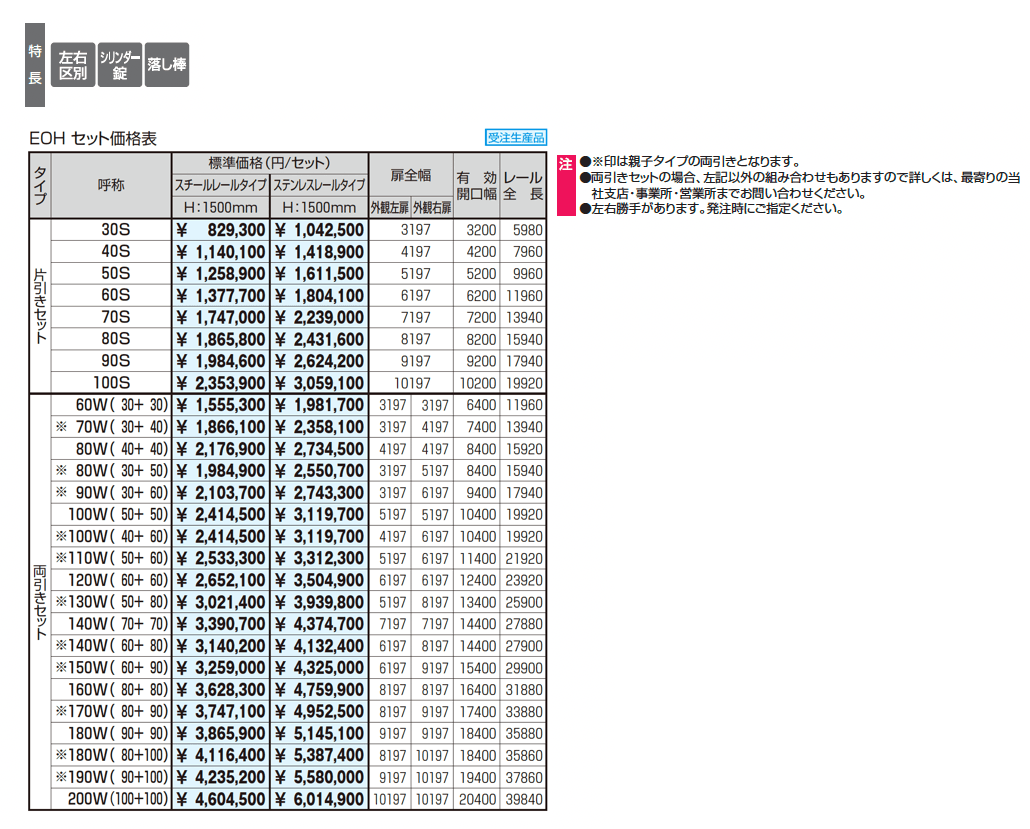This screenshot has height=829, width=1030.
Task: Click the 特長 vertical label
Action: (x=35, y=66)
